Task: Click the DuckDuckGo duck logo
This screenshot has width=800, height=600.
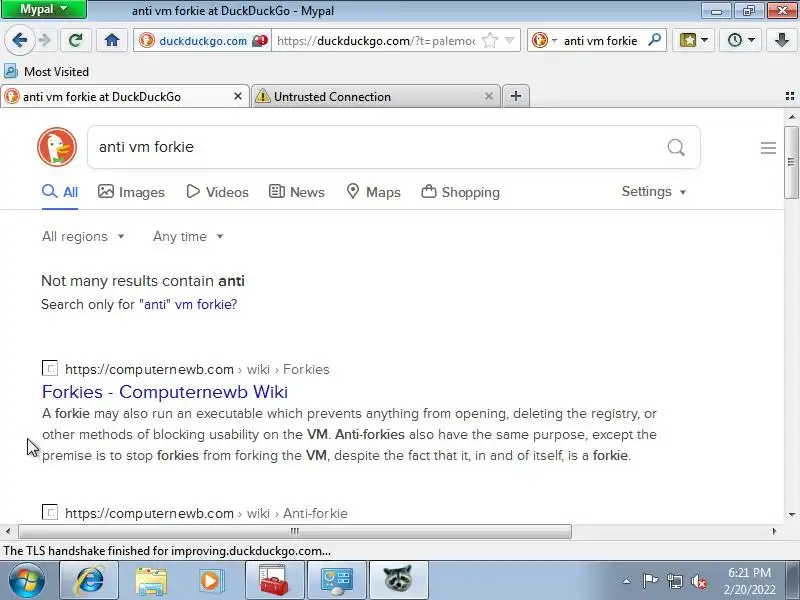Action: 57,147
